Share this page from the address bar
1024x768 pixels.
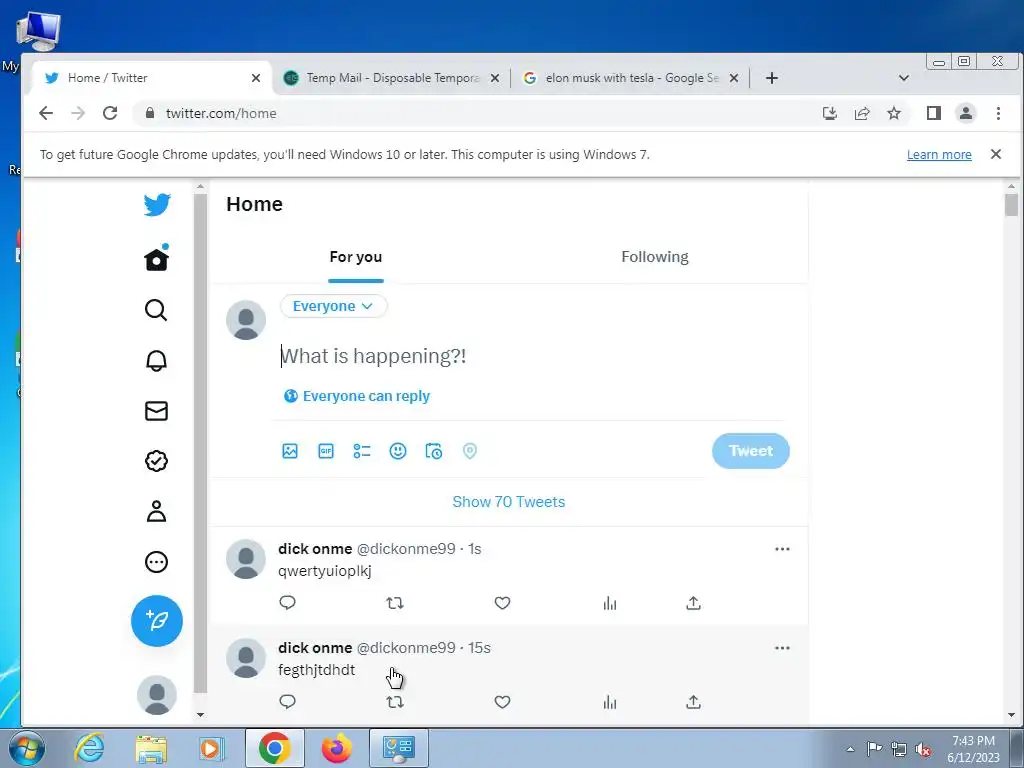point(862,113)
